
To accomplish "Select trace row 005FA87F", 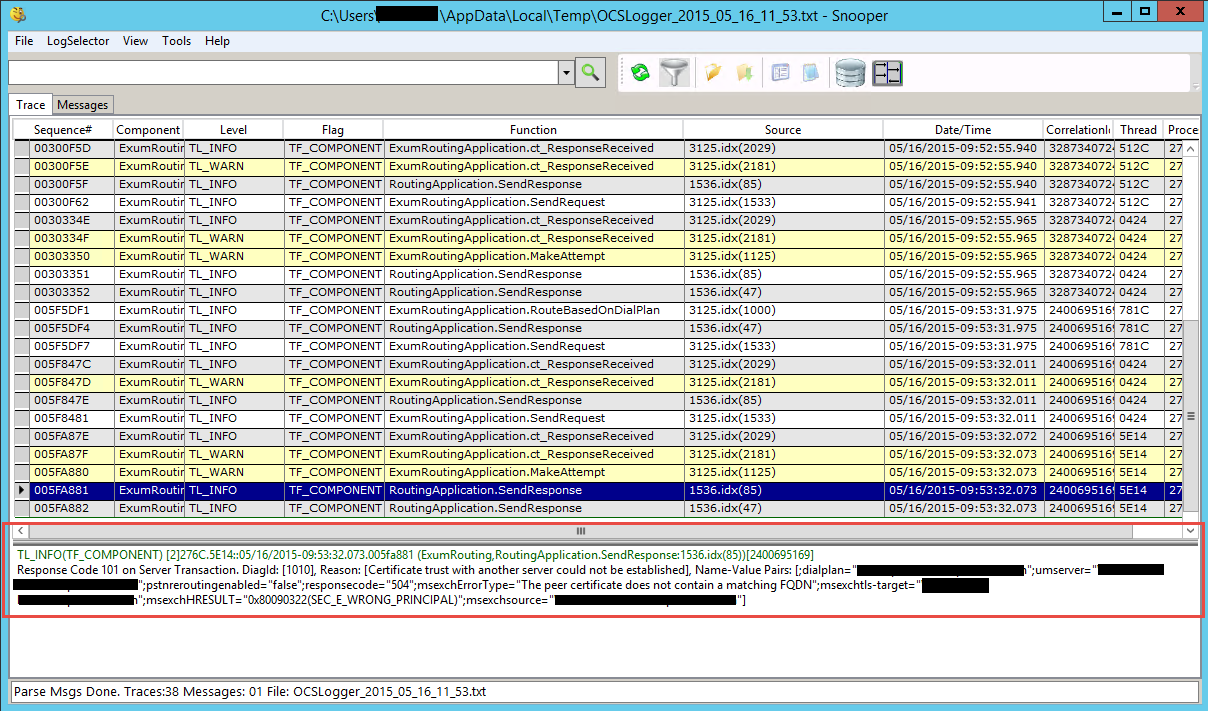I will 598,454.
